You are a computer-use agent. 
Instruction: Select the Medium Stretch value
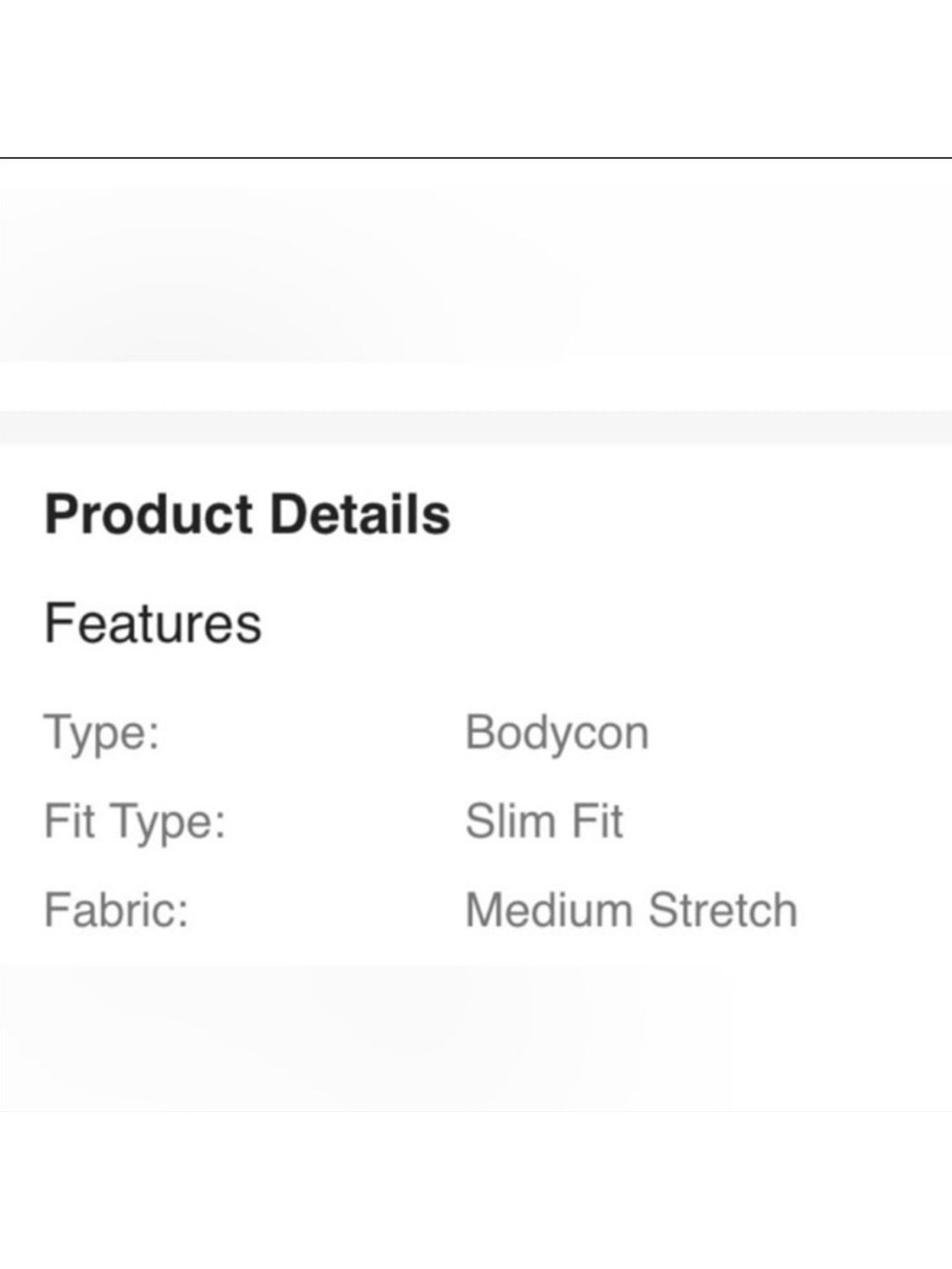pos(631,910)
